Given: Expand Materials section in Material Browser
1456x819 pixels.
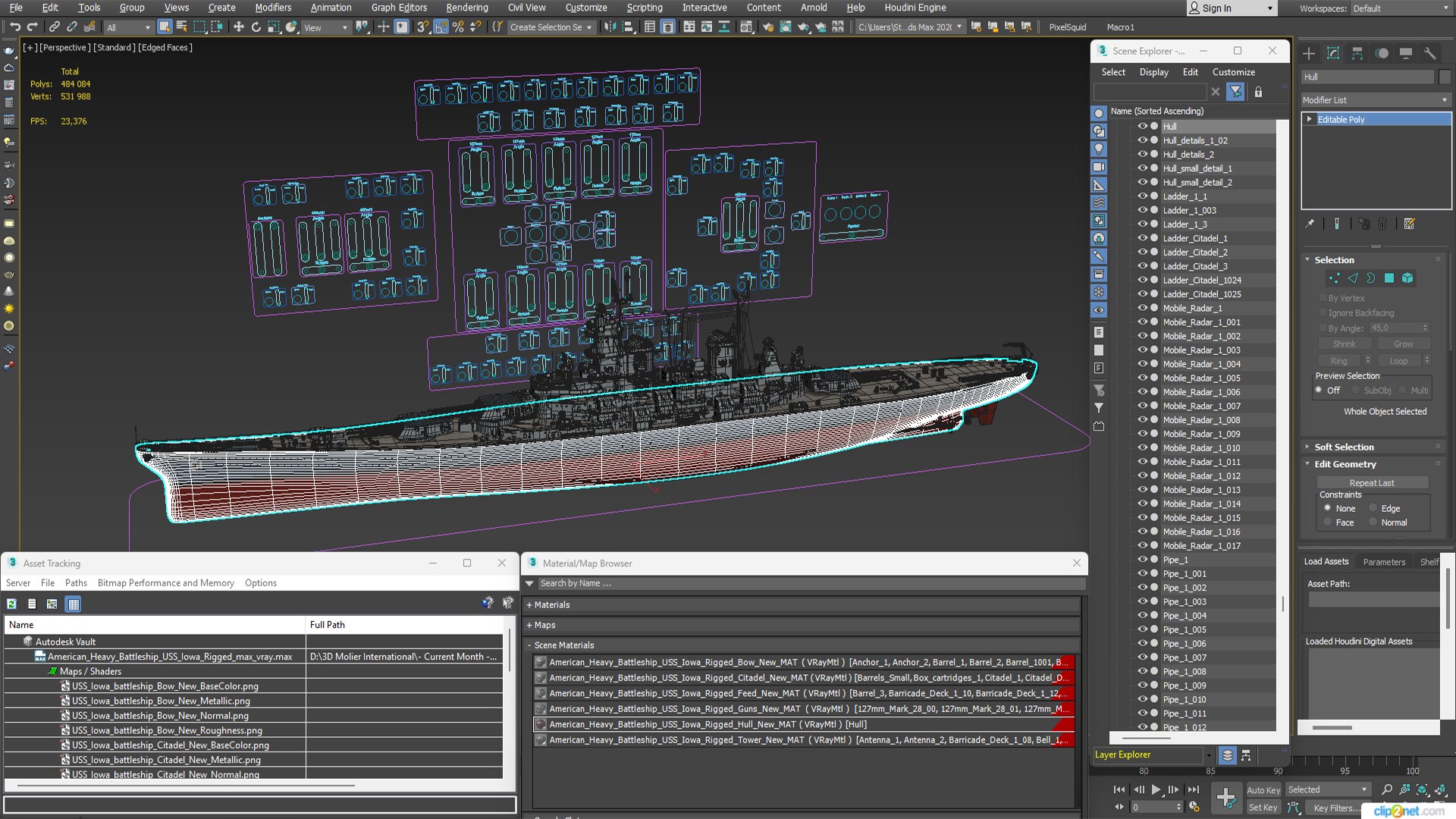Looking at the screenshot, I should [529, 605].
